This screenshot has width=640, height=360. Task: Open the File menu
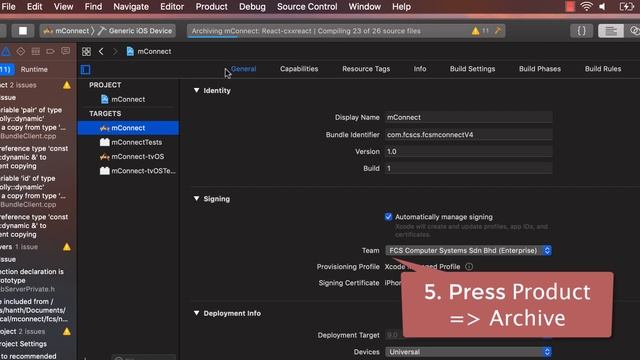point(8,7)
